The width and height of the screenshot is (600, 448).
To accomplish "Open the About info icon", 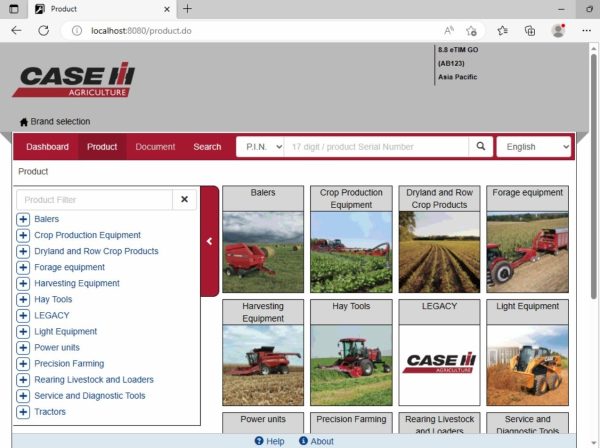I will (x=303, y=441).
